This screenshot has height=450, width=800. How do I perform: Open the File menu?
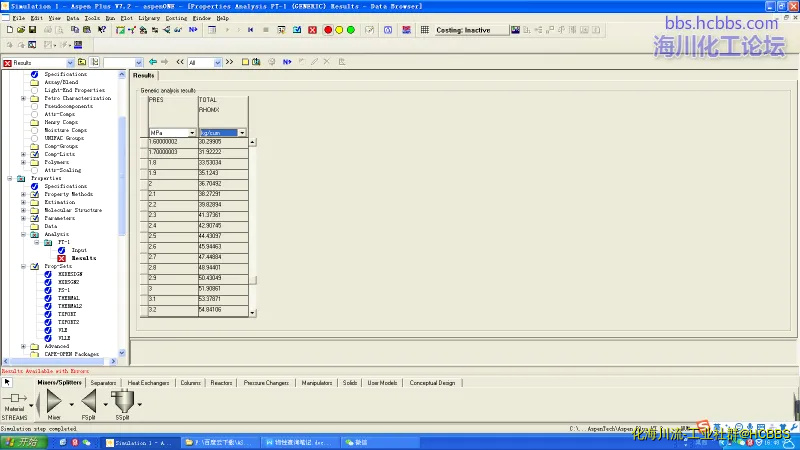(x=18, y=18)
